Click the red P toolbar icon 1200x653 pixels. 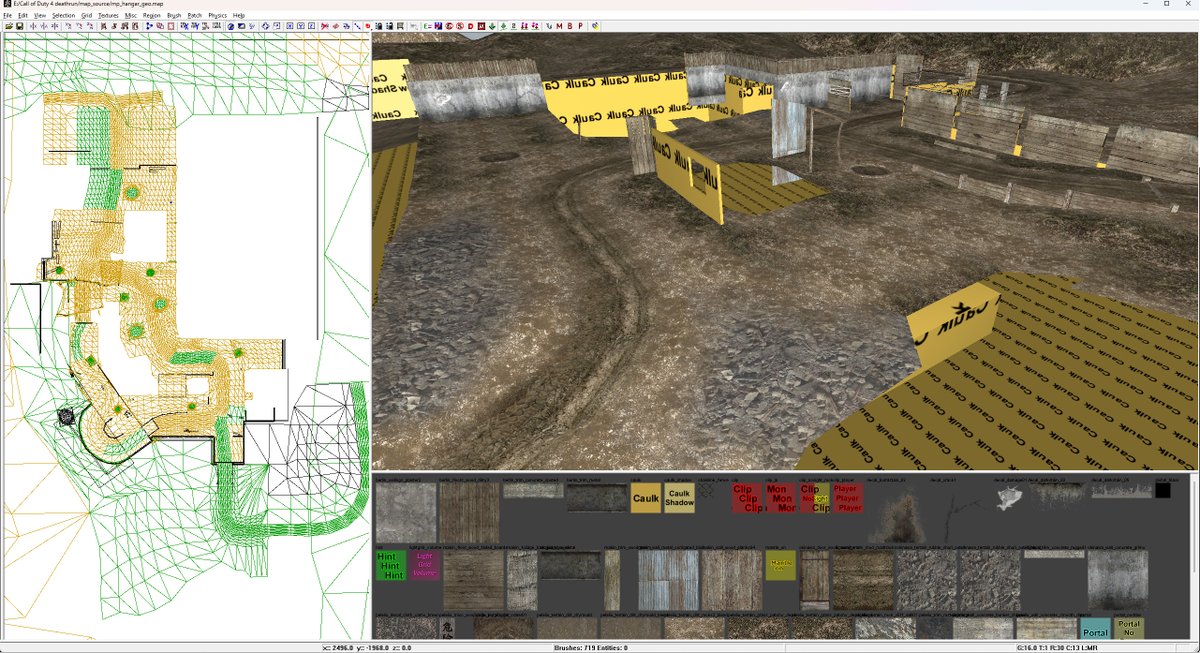[580, 26]
